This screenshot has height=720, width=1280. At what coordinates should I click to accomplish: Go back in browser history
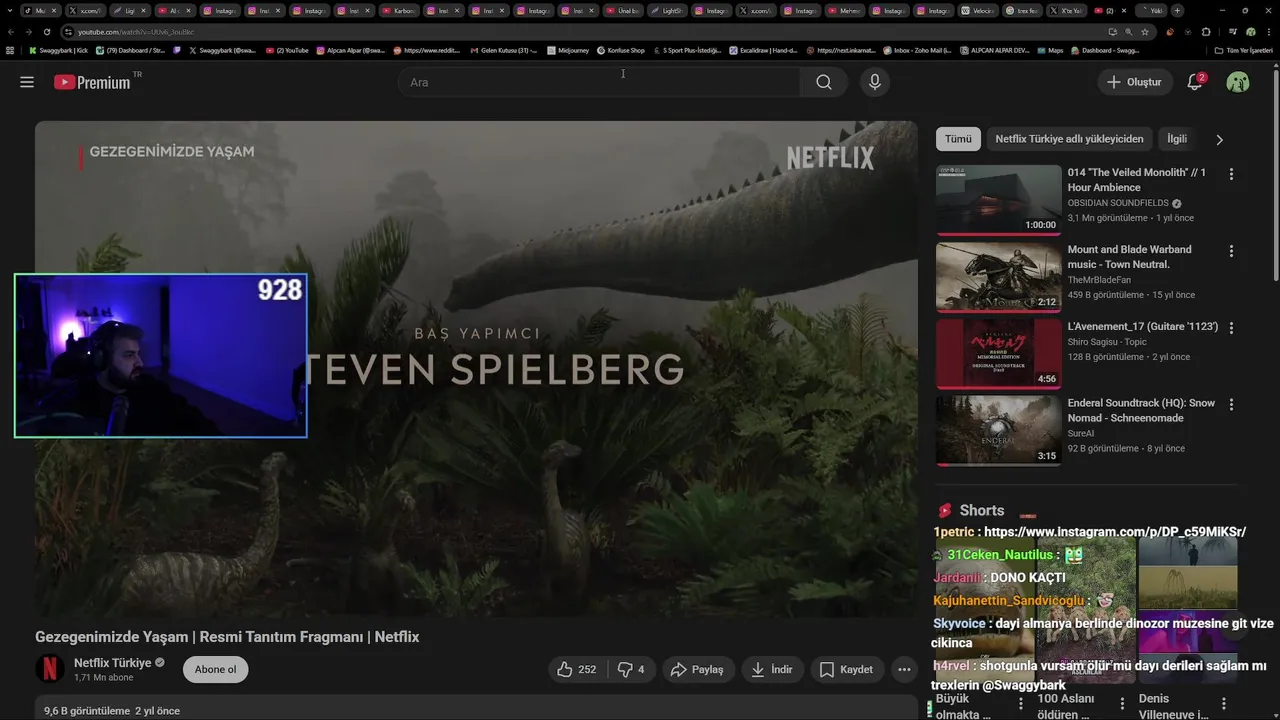11,32
